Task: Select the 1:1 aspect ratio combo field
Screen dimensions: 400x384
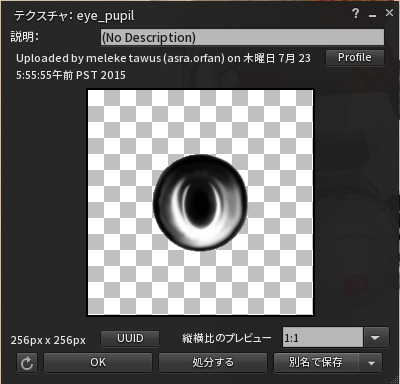Action: pyautogui.click(x=323, y=338)
